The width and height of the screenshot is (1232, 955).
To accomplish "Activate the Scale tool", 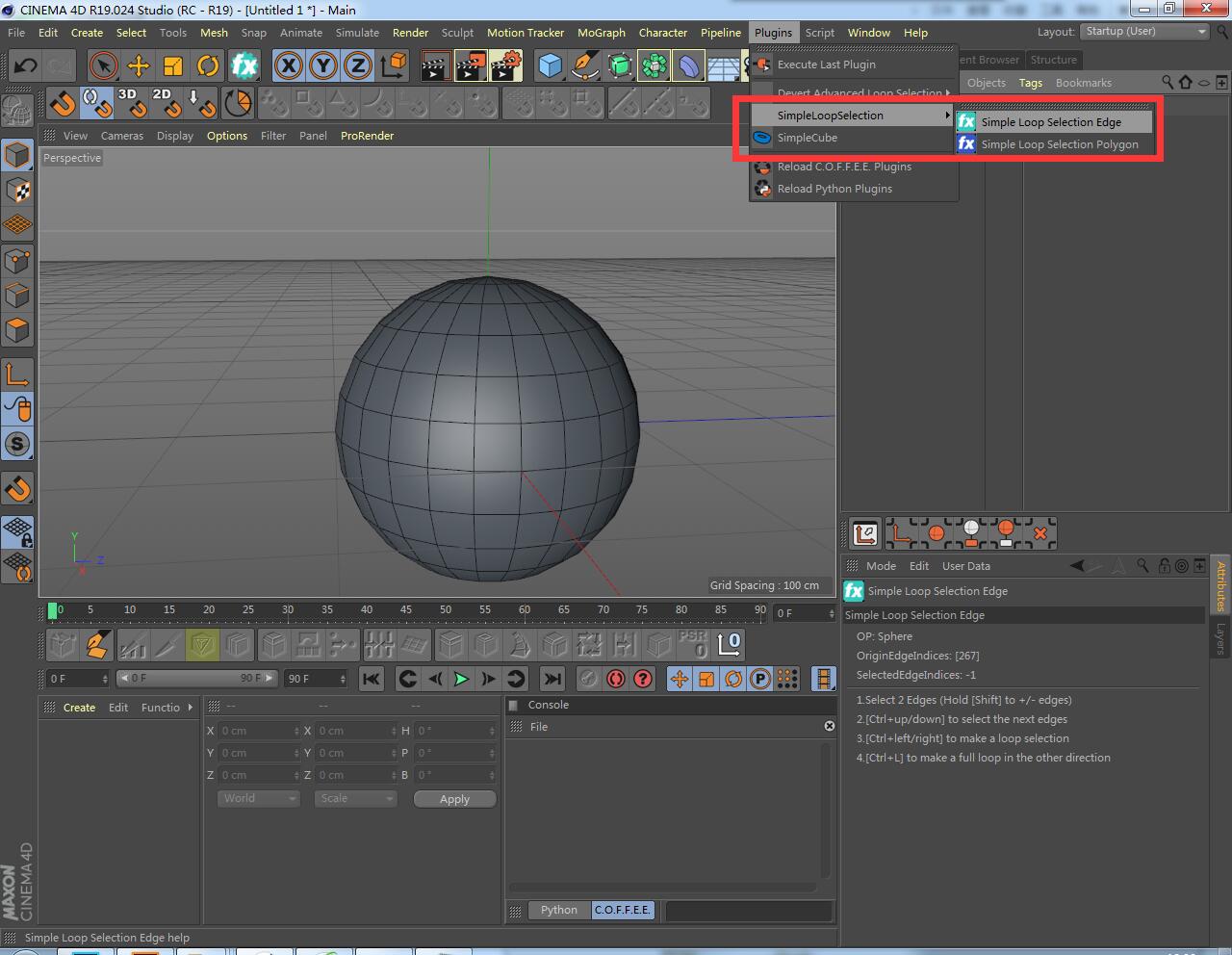I will click(x=173, y=65).
